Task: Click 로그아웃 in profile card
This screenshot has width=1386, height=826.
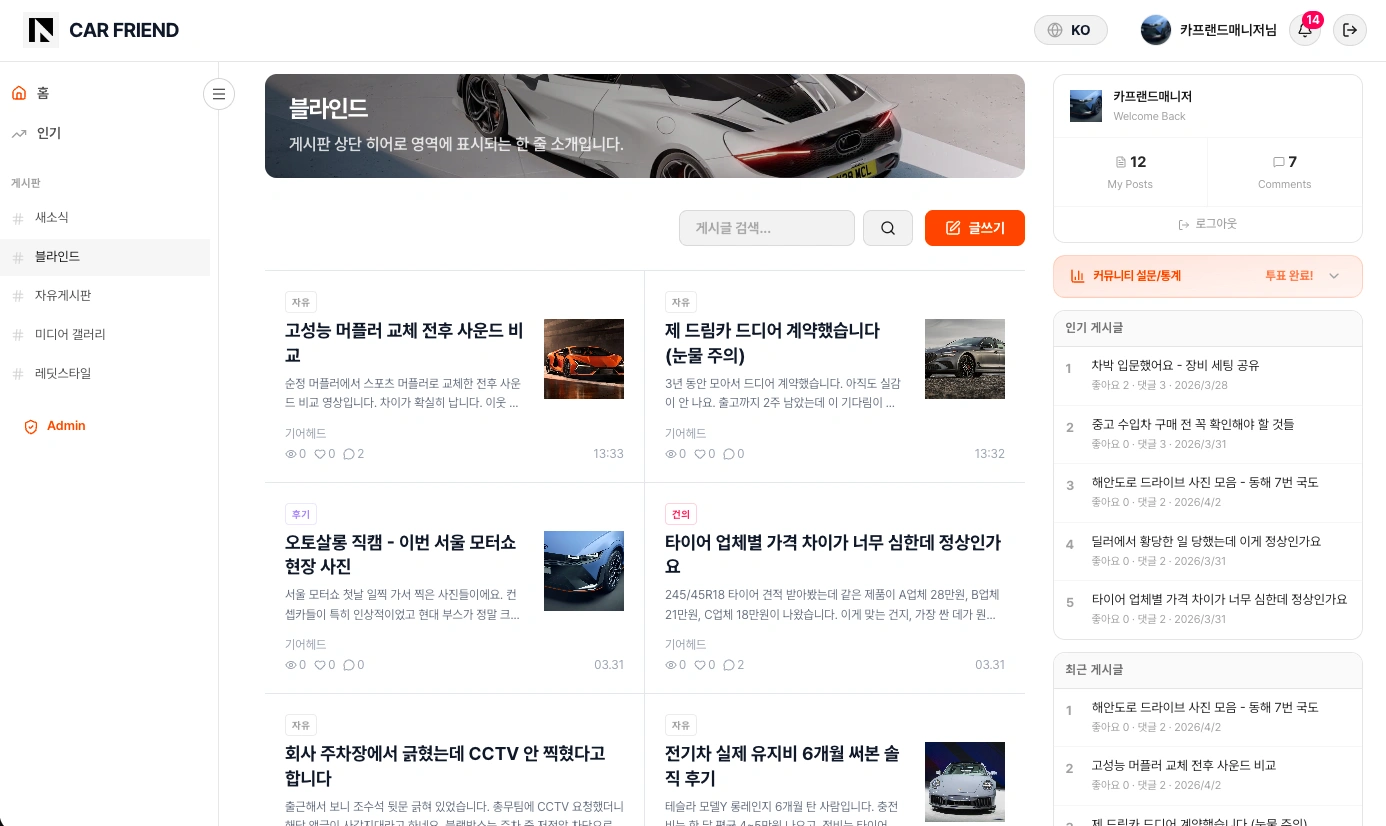Action: click(1208, 224)
